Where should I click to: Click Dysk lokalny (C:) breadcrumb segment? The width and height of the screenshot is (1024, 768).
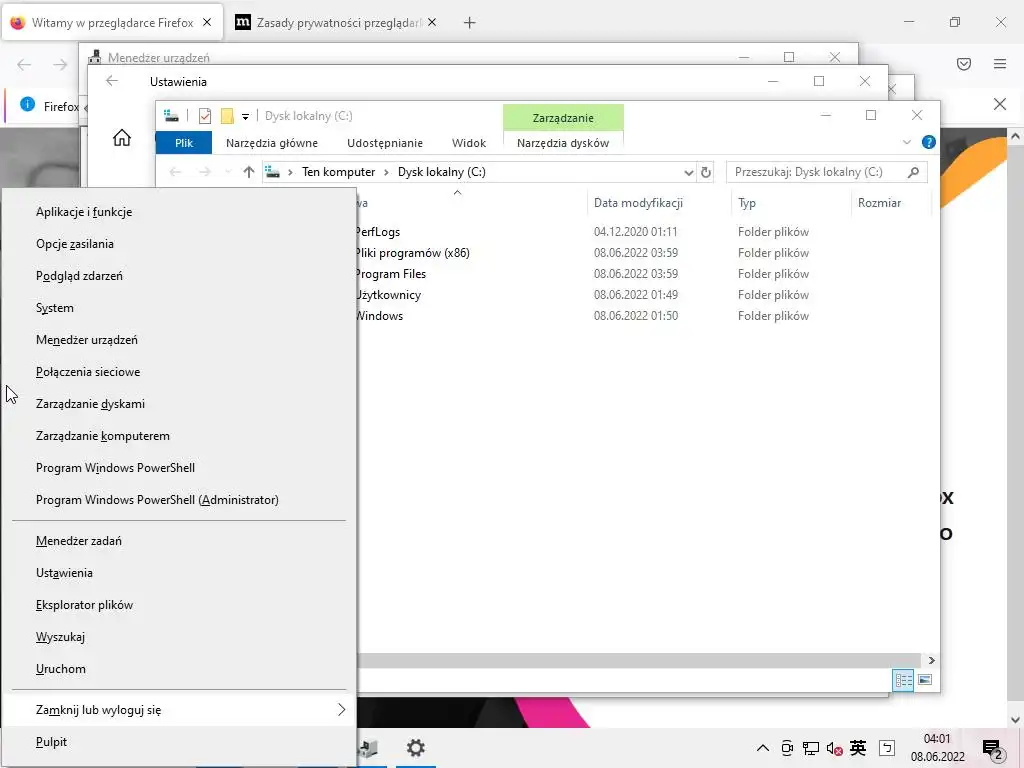[441, 172]
